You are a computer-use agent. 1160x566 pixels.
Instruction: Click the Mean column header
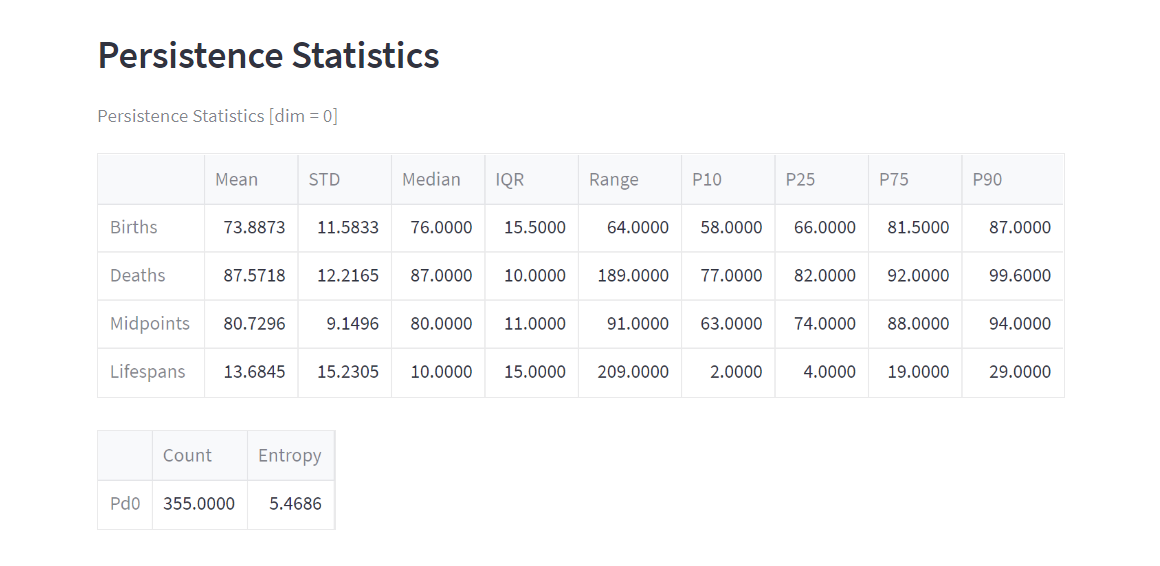point(237,180)
